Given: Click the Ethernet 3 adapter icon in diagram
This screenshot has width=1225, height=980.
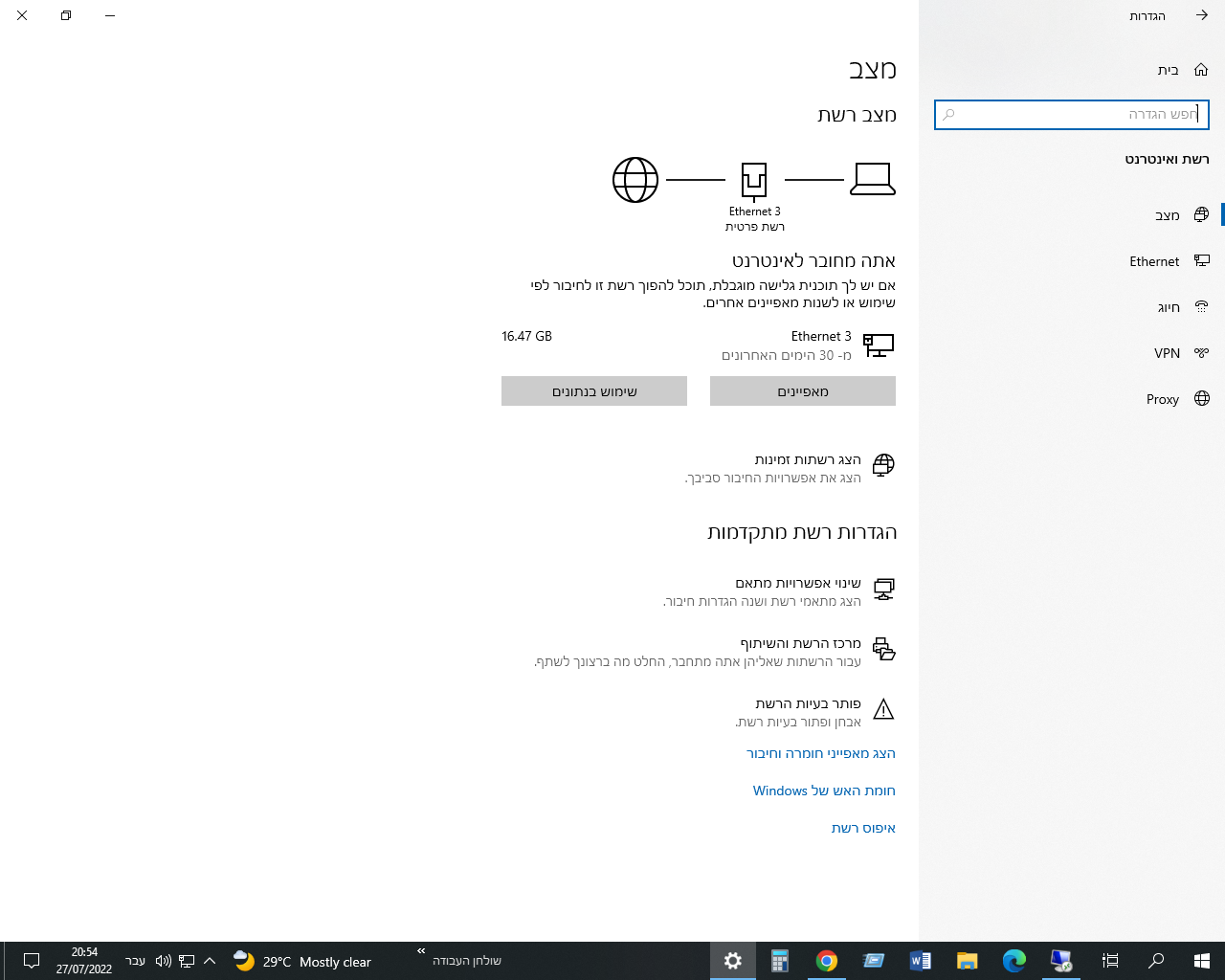Looking at the screenshot, I should [754, 180].
